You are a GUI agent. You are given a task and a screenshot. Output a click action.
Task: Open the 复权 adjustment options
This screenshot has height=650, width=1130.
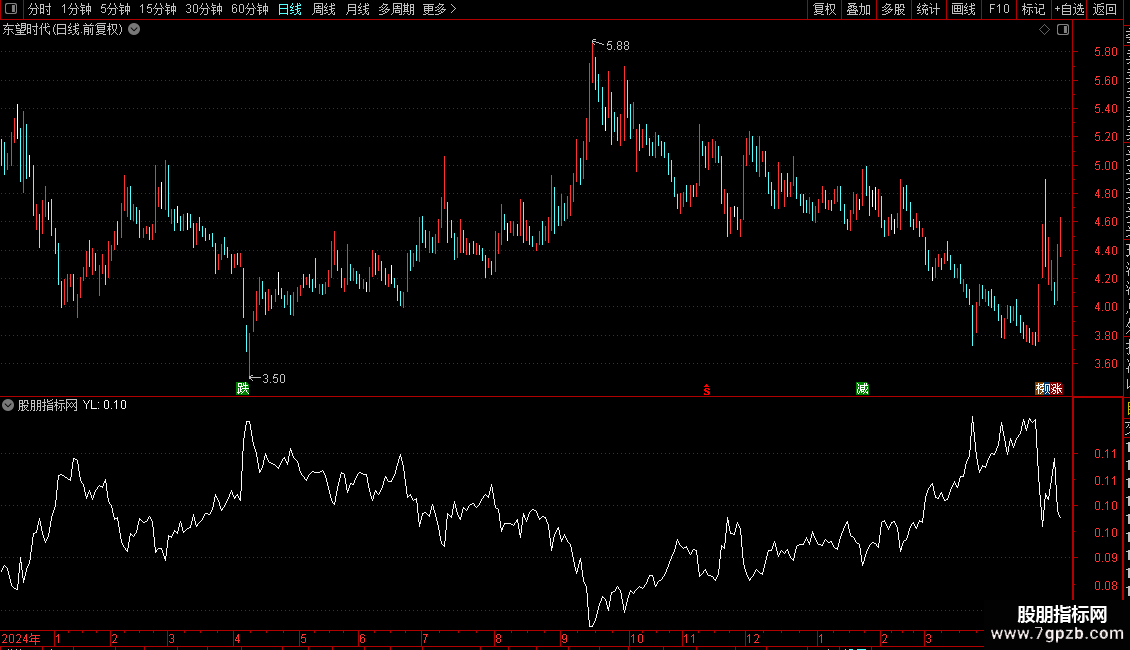tap(824, 9)
